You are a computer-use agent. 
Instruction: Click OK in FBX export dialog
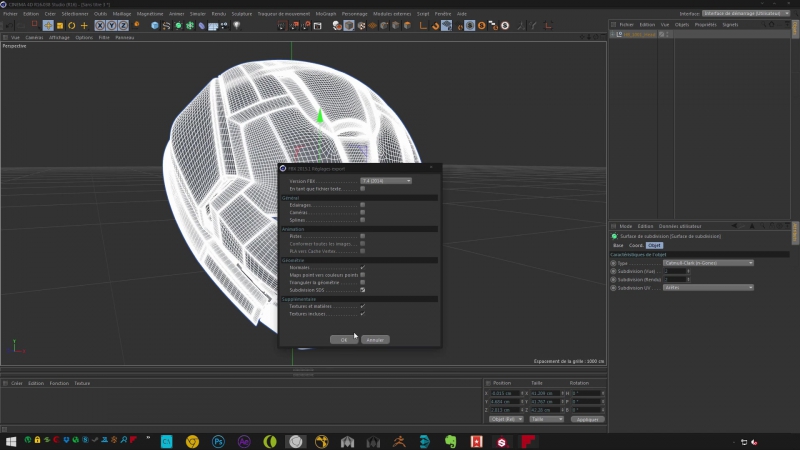[344, 340]
